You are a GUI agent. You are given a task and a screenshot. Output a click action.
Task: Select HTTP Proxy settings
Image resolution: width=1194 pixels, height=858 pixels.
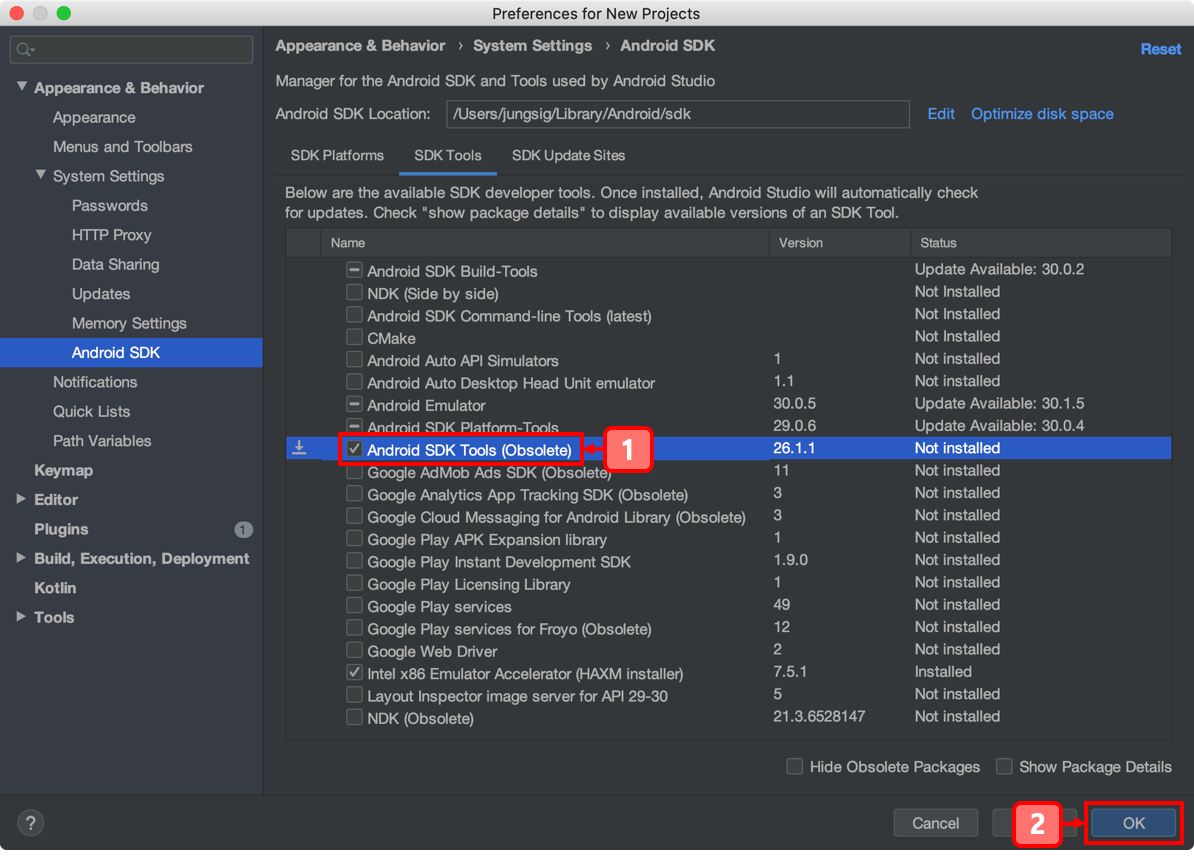click(111, 234)
